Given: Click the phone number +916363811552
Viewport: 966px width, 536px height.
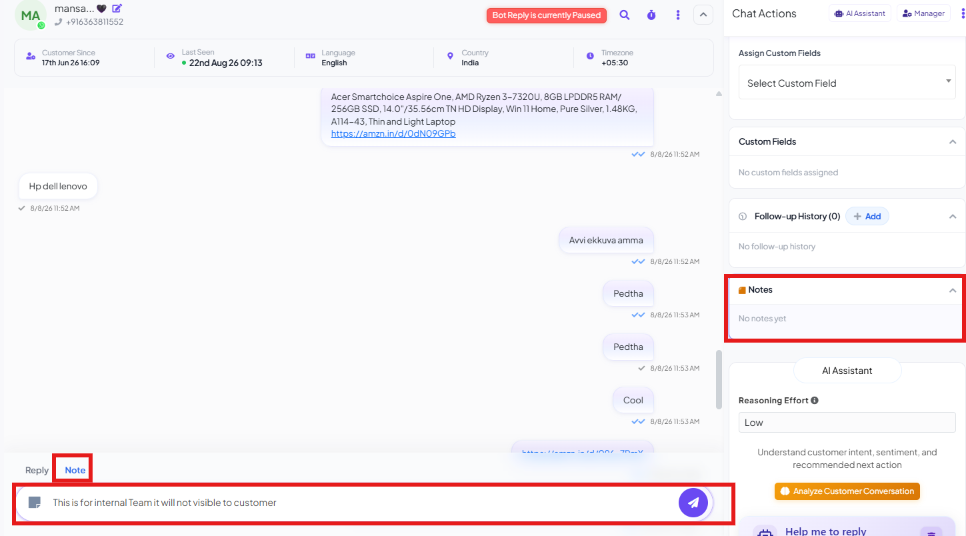Looking at the screenshot, I should click(94, 22).
